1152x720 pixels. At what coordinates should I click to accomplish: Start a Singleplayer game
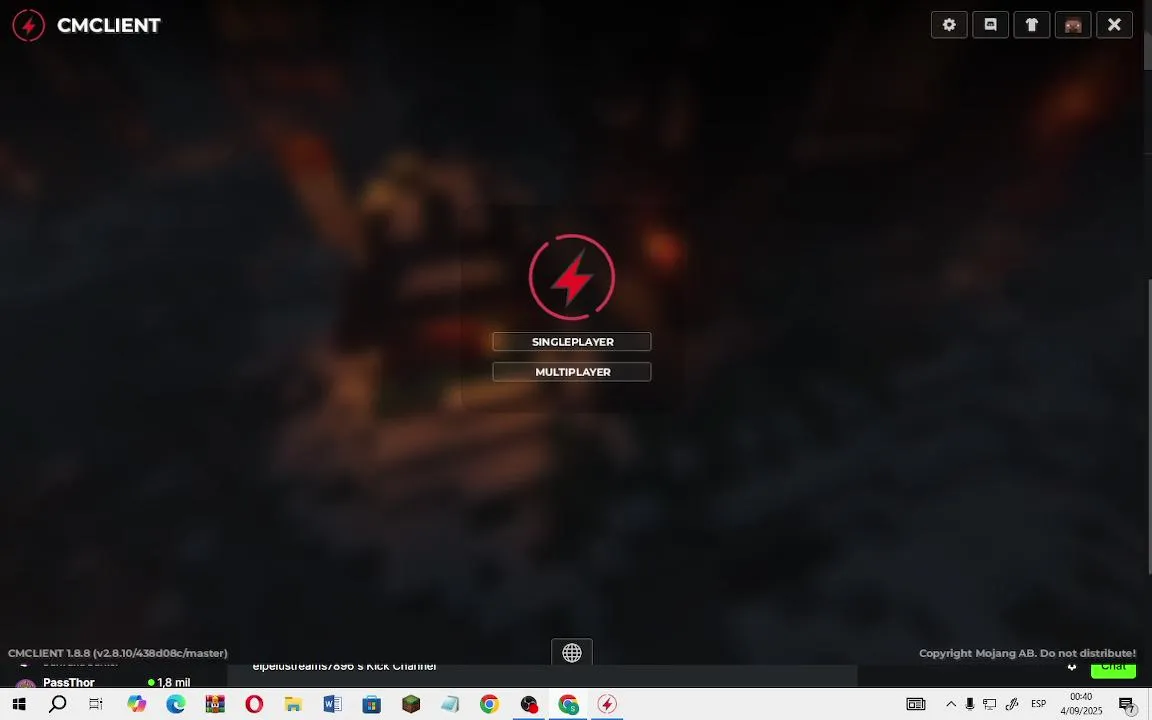[x=572, y=342]
